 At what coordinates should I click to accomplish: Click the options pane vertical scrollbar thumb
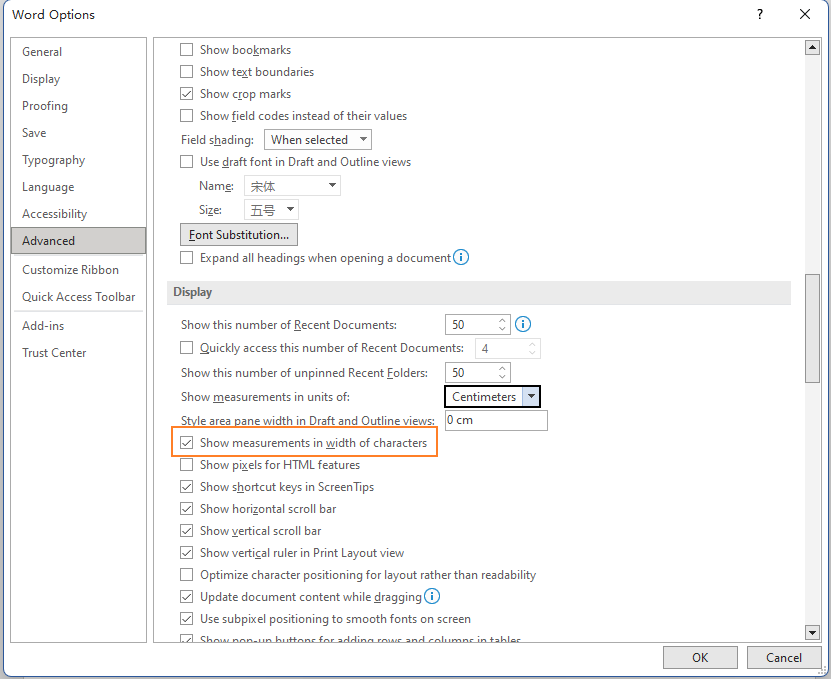[x=812, y=328]
